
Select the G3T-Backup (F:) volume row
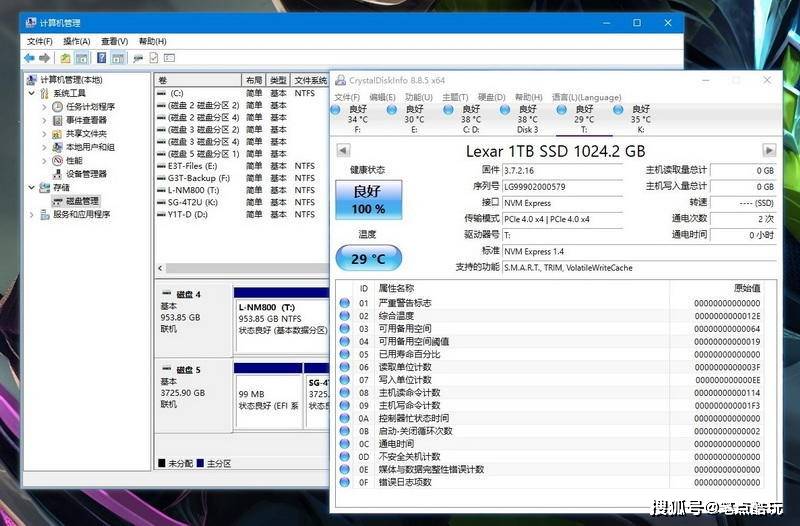pos(242,178)
